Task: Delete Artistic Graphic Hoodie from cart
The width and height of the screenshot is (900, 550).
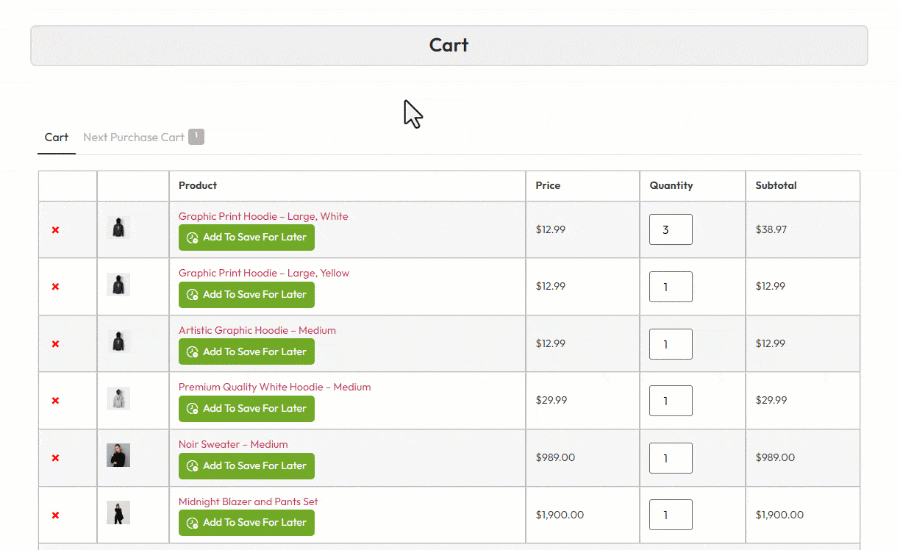Action: click(x=55, y=344)
